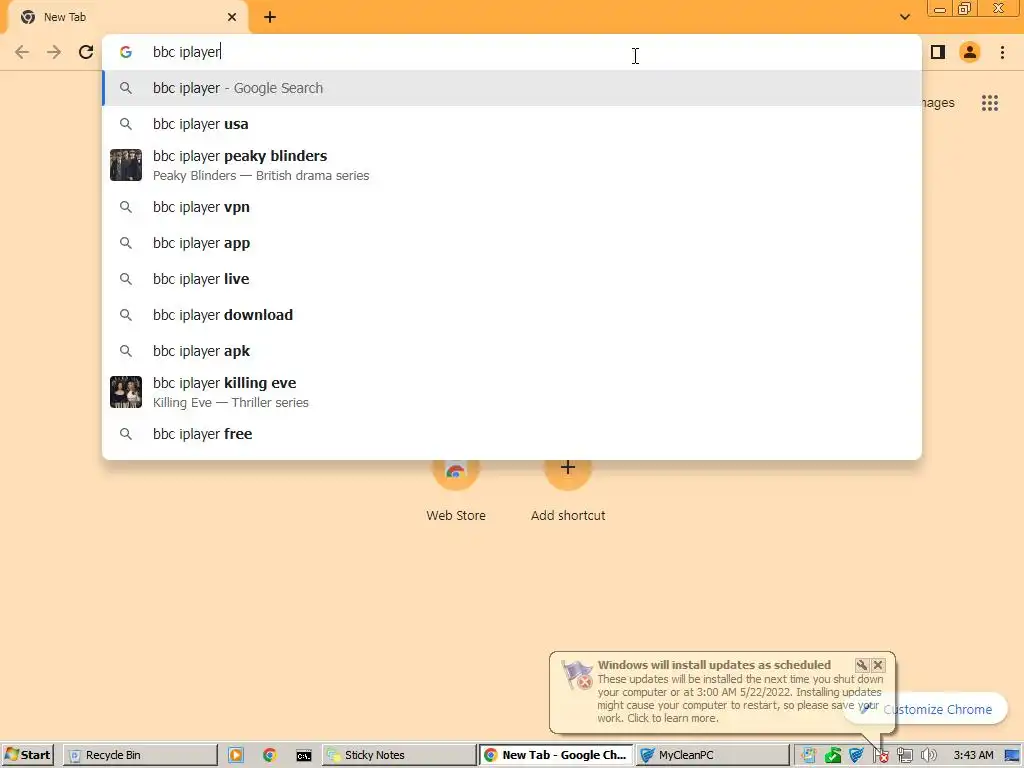Open the green checkmark tray icon

point(833,756)
